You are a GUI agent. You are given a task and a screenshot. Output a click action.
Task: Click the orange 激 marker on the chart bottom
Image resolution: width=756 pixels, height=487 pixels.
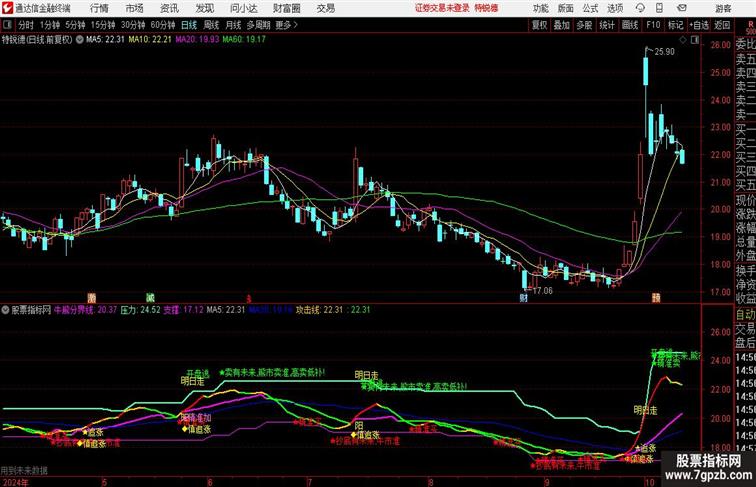point(92,298)
